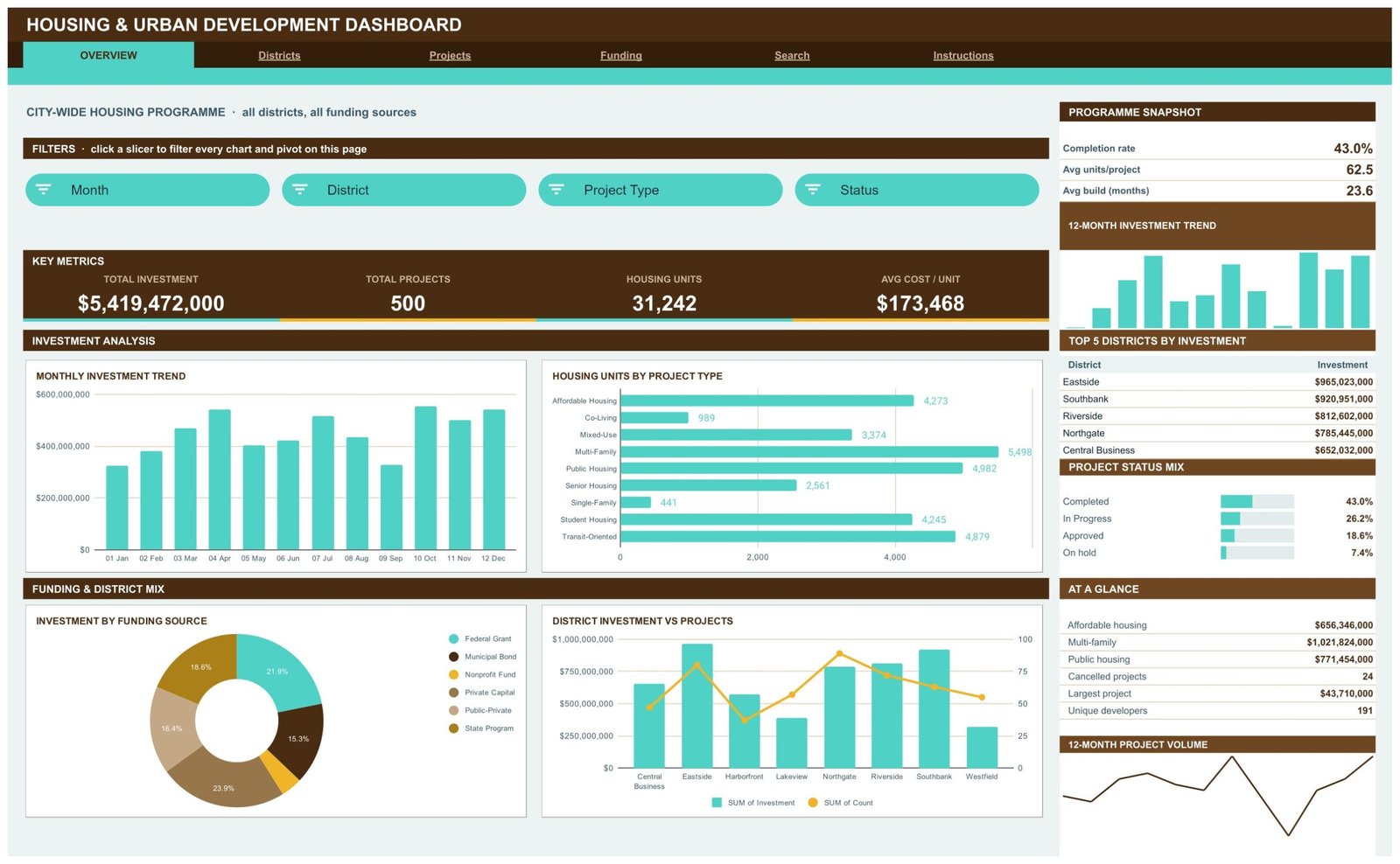The image size is (1400, 864).
Task: Click the Avg build months 23.6 value
Action: pyautogui.click(x=1359, y=191)
